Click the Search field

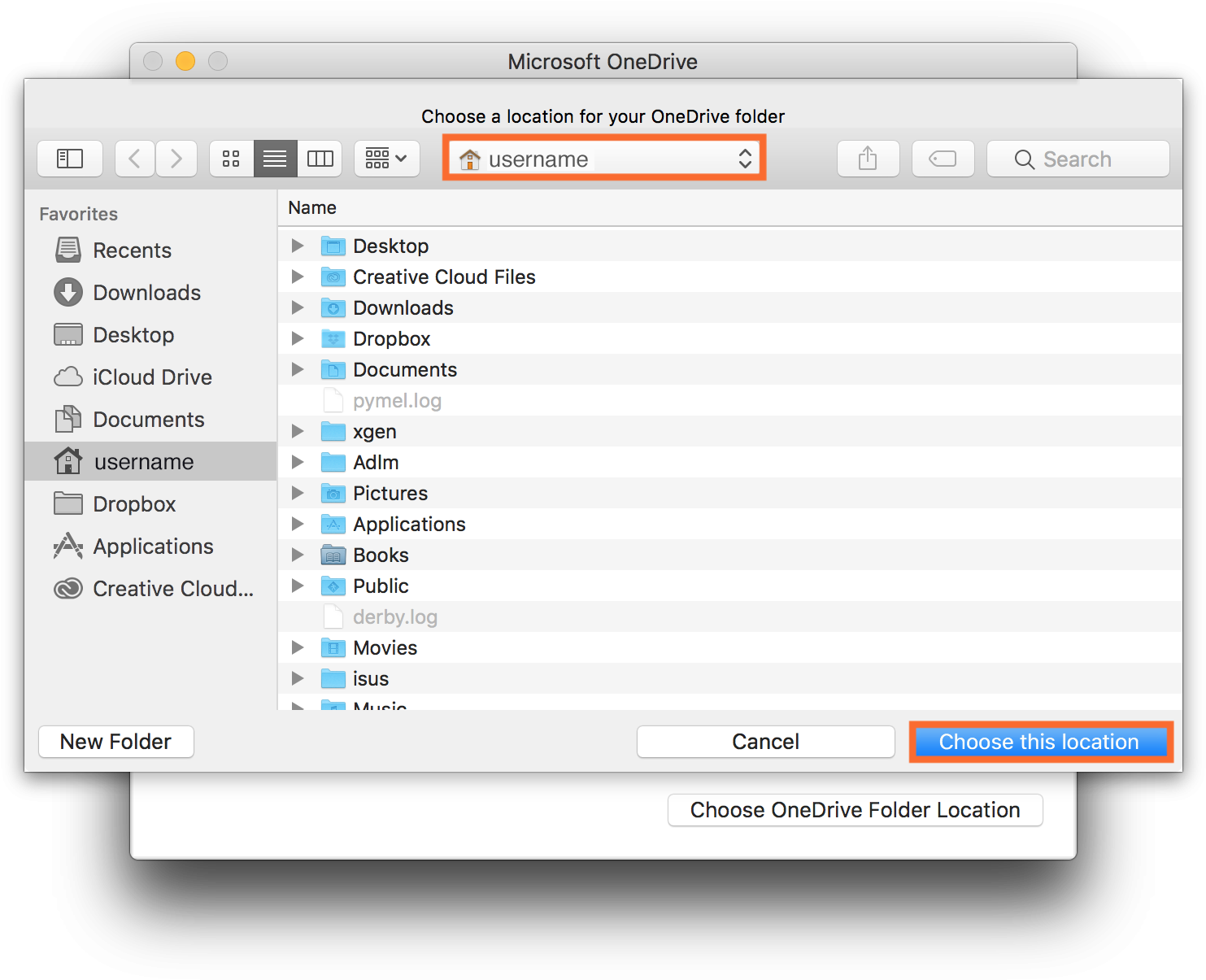pos(1078,159)
